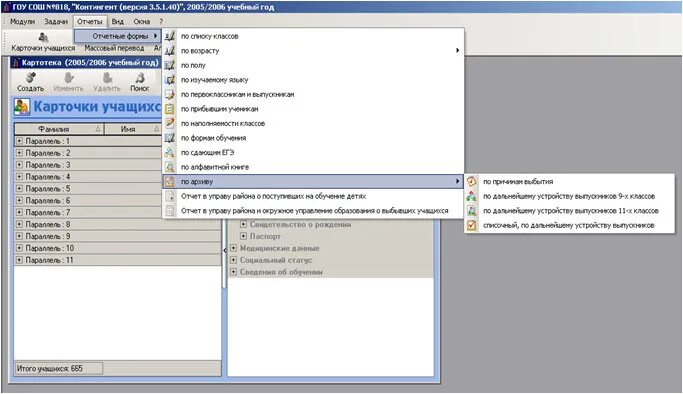This screenshot has width=683, height=394.
Task: Sort by the Имя column header
Action: (133, 129)
